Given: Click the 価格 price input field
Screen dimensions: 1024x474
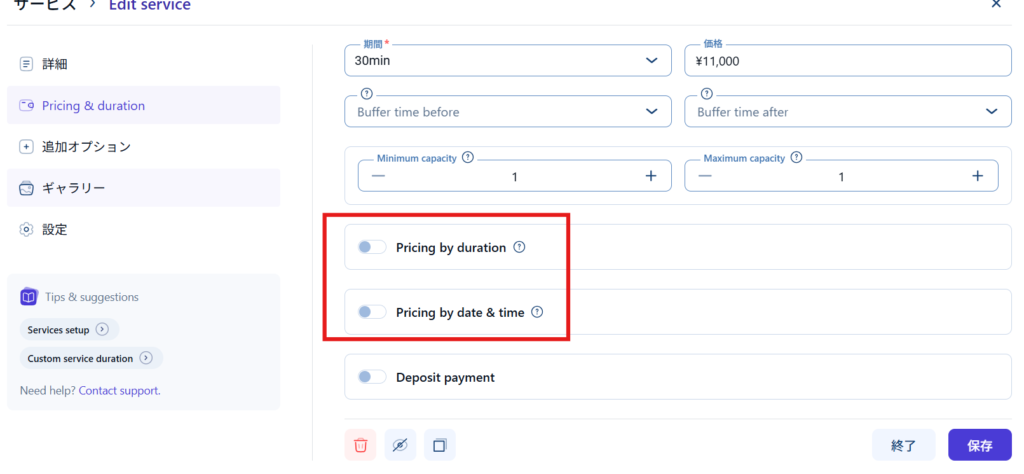Looking at the screenshot, I should pos(847,61).
